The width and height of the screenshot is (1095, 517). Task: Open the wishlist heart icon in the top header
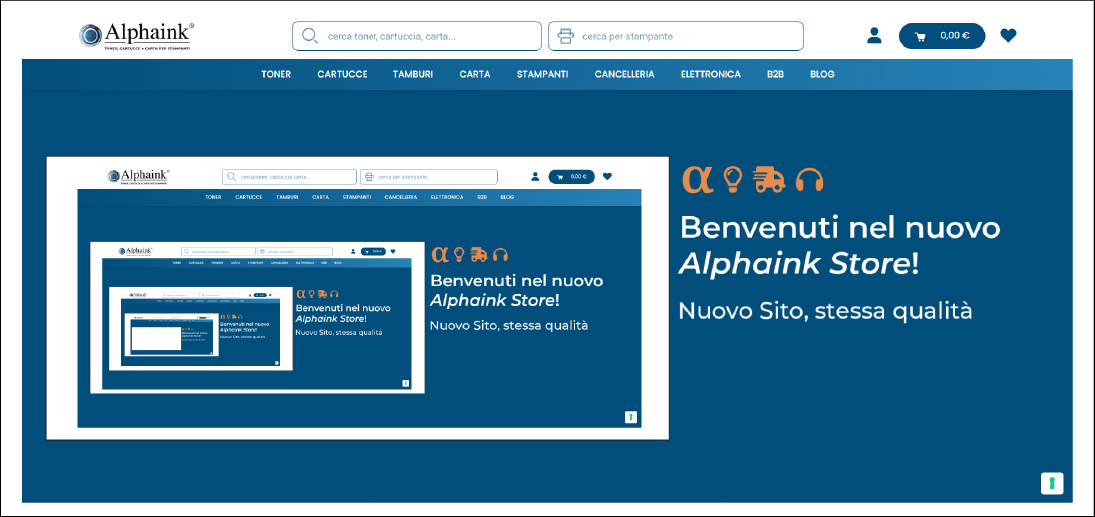1008,36
